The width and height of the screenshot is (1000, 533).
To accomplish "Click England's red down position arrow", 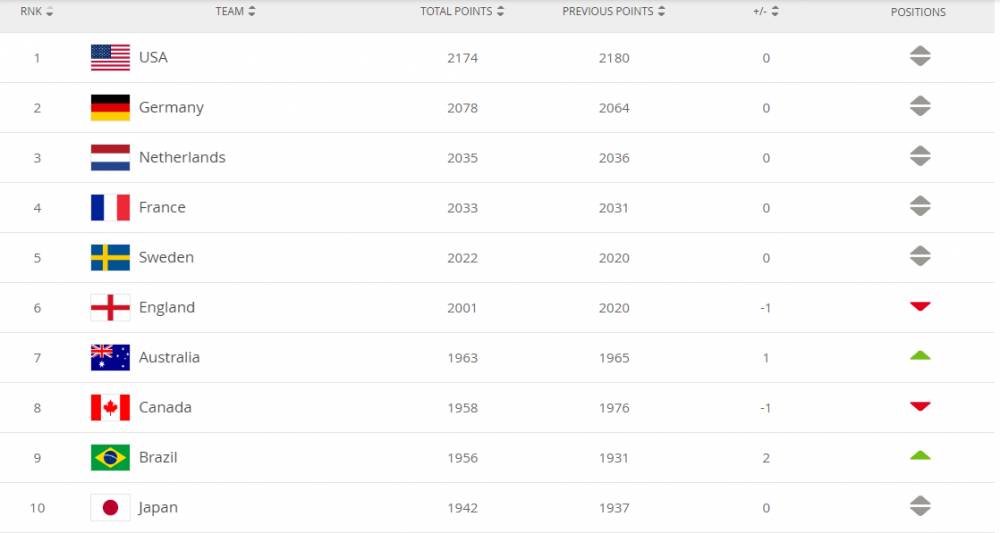I will click(x=920, y=307).
